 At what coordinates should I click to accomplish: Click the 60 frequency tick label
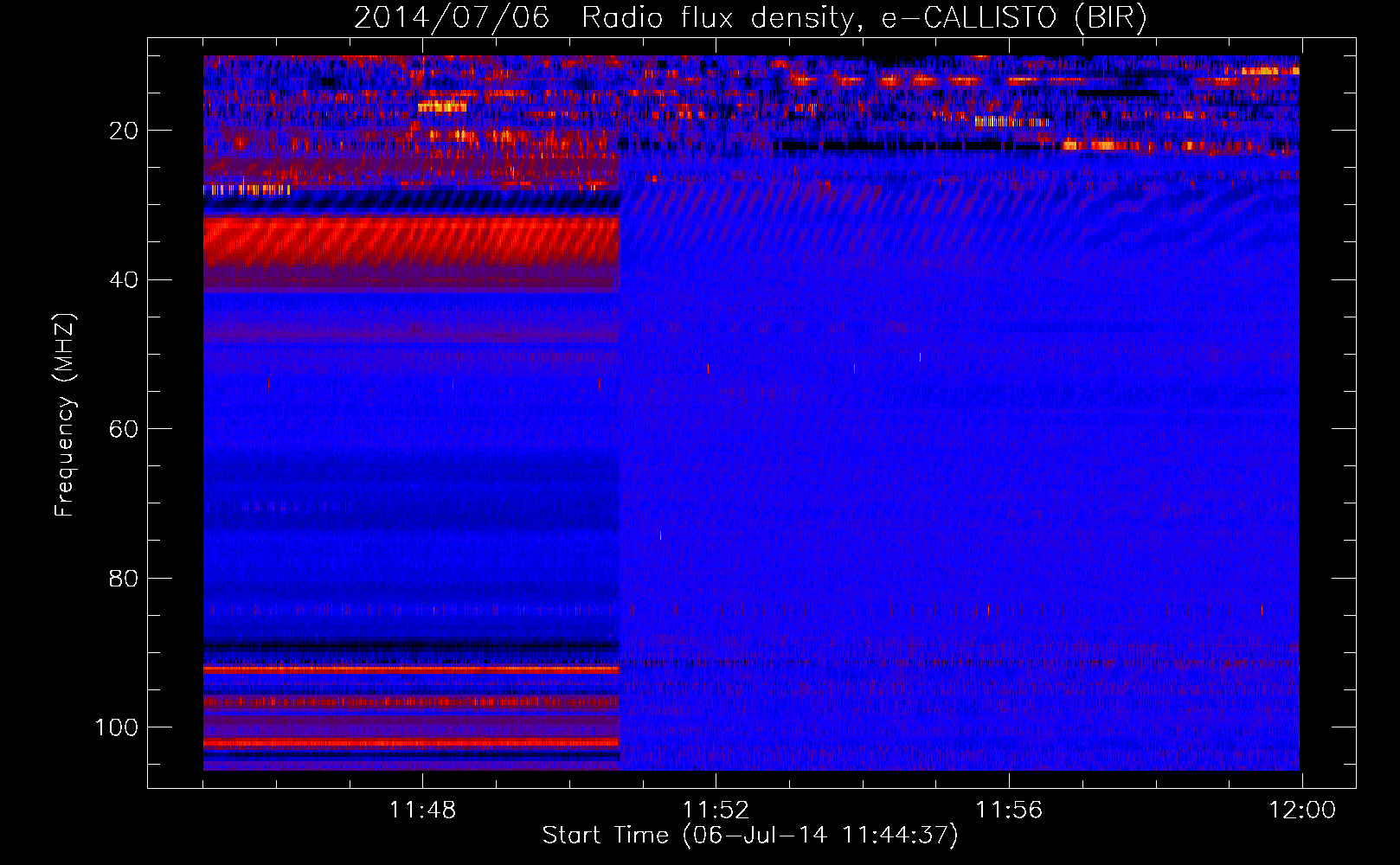(x=124, y=430)
